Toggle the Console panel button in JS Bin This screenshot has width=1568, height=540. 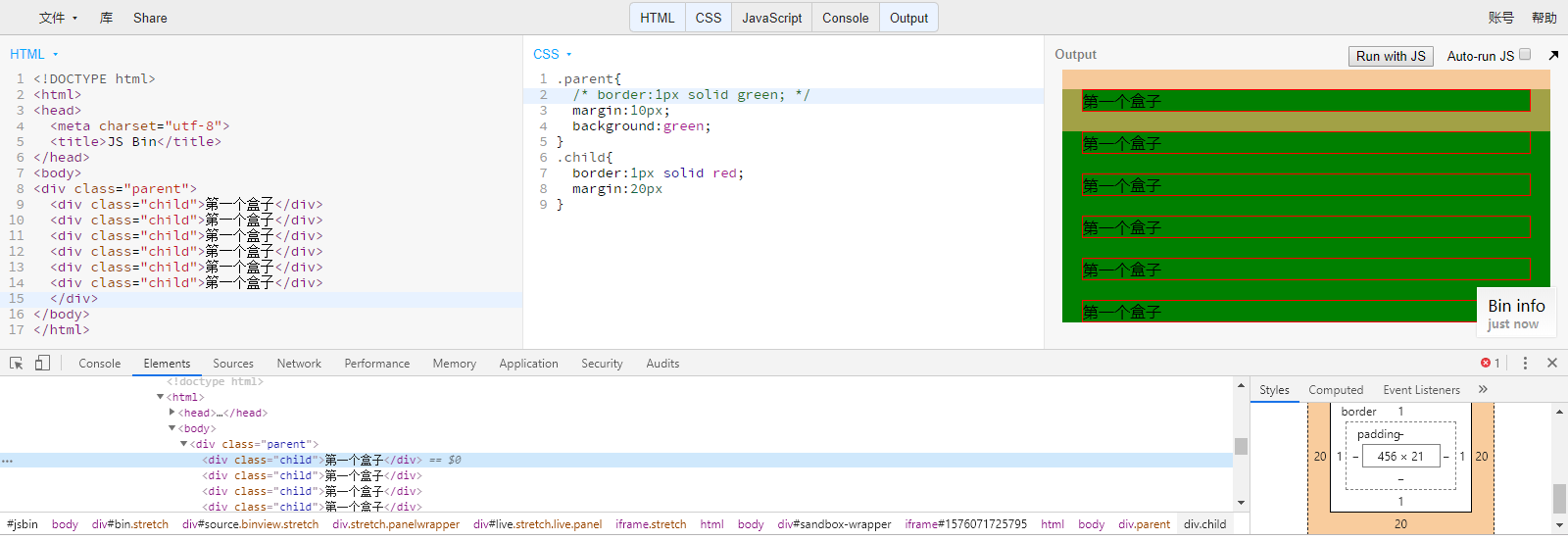tap(846, 18)
